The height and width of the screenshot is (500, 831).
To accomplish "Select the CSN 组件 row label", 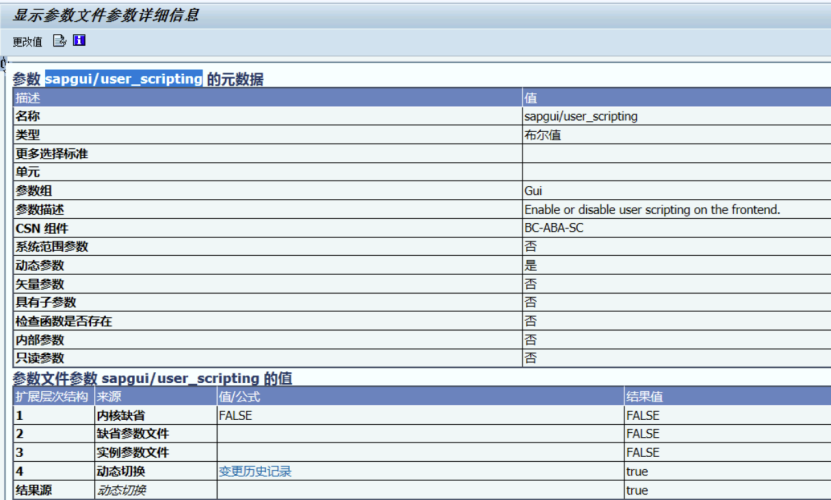I will coord(42,229).
